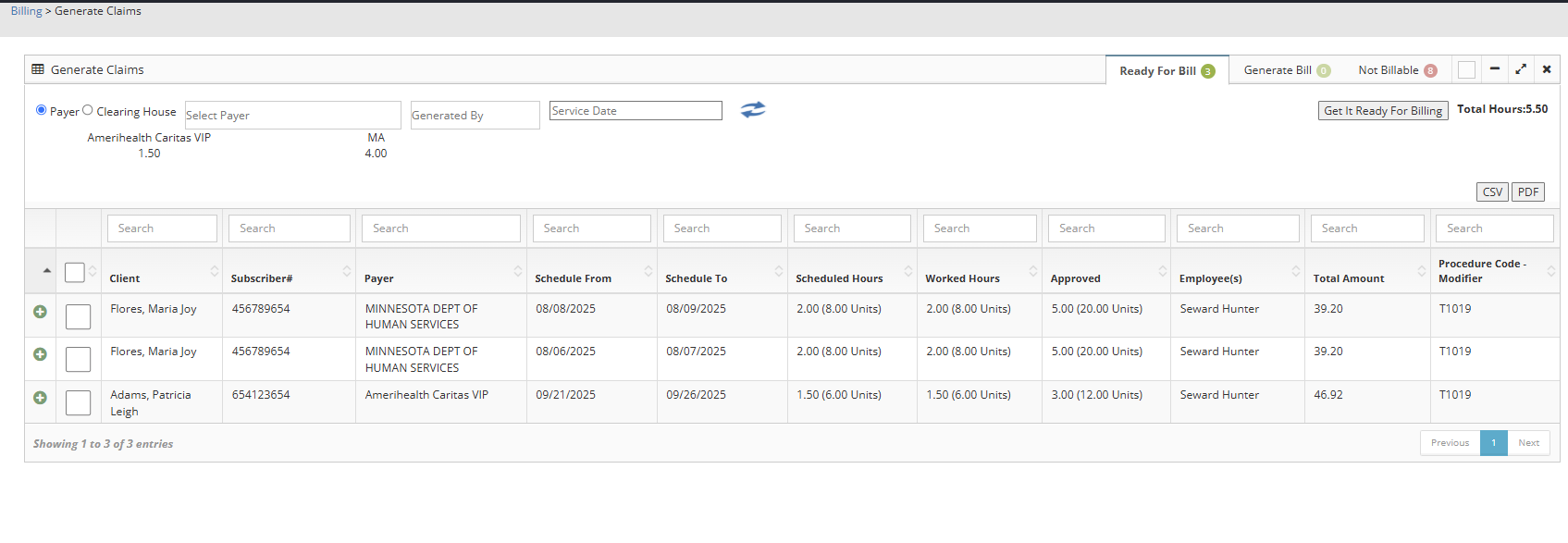Export the table using the CSV button
This screenshot has height=543, width=1568.
(x=1491, y=192)
